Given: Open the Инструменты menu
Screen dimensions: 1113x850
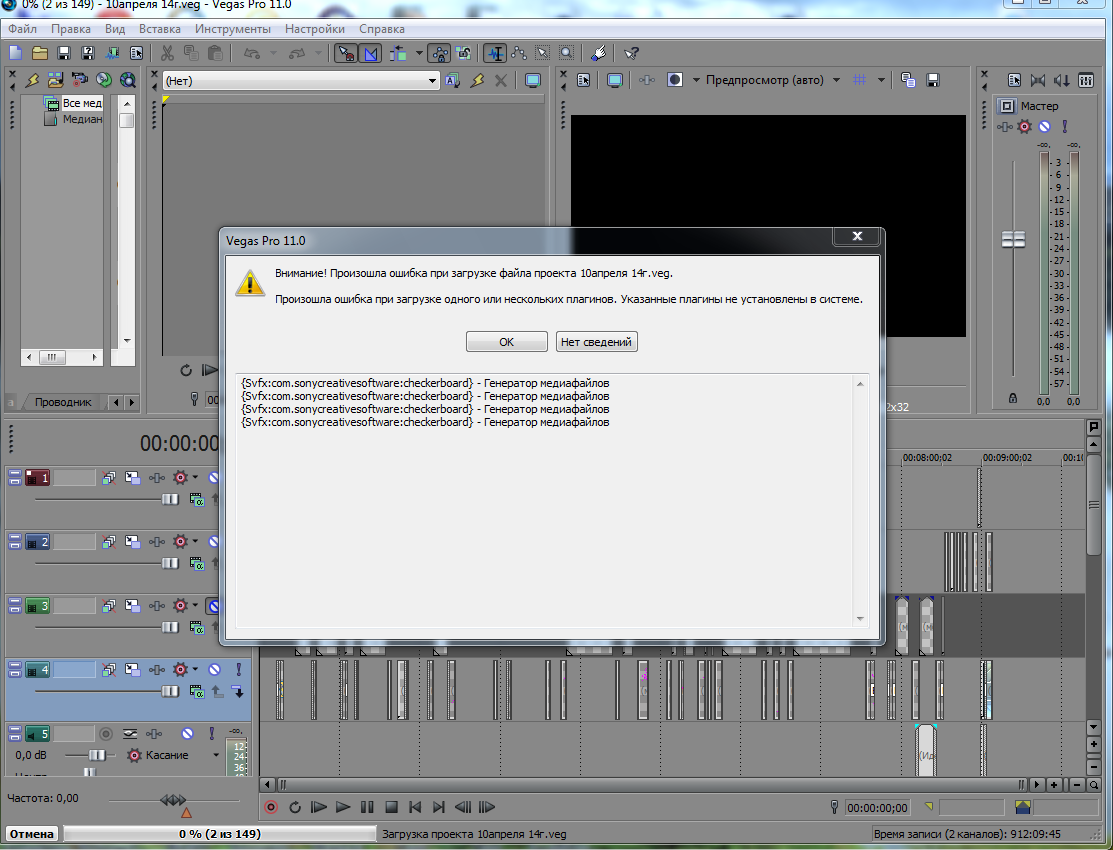Looking at the screenshot, I should tap(233, 29).
